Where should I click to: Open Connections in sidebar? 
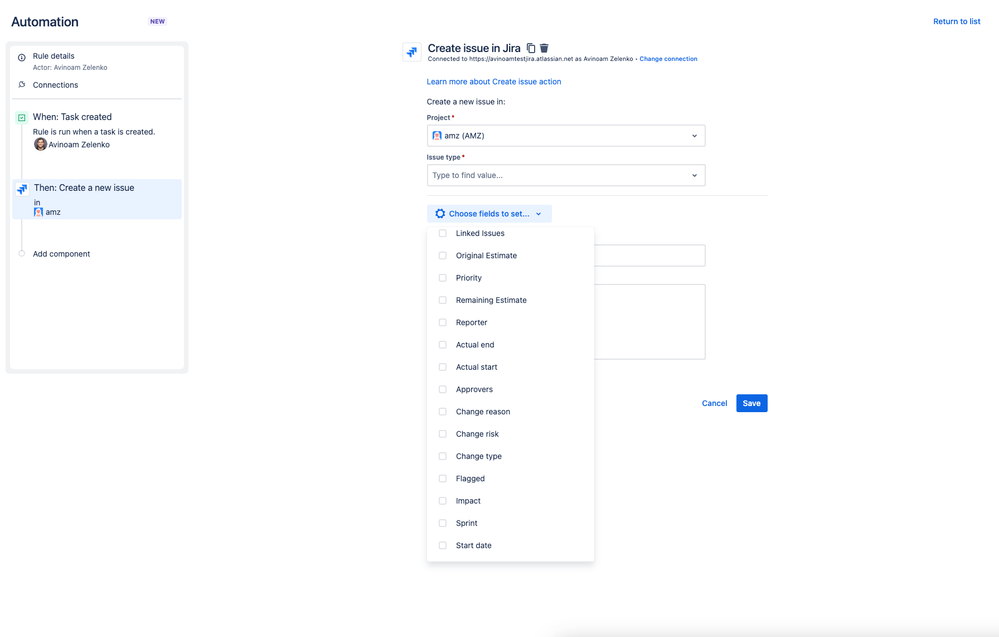coord(55,85)
